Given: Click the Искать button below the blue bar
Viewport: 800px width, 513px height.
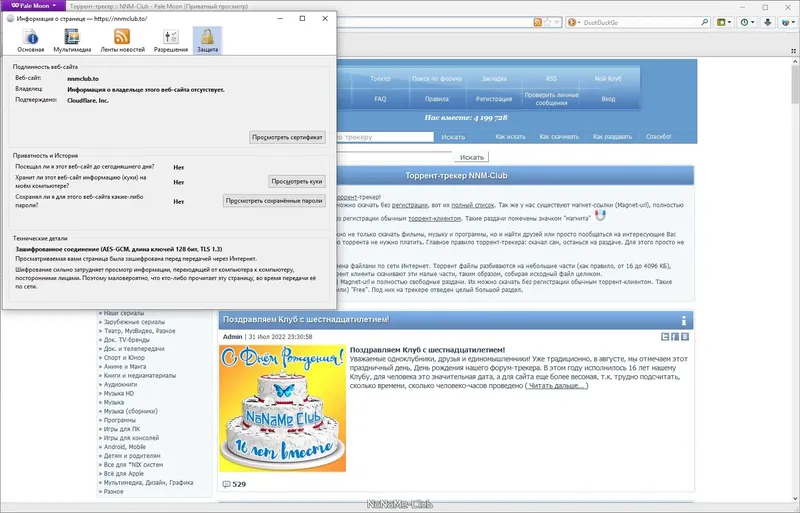Looking at the screenshot, I should point(471,157).
